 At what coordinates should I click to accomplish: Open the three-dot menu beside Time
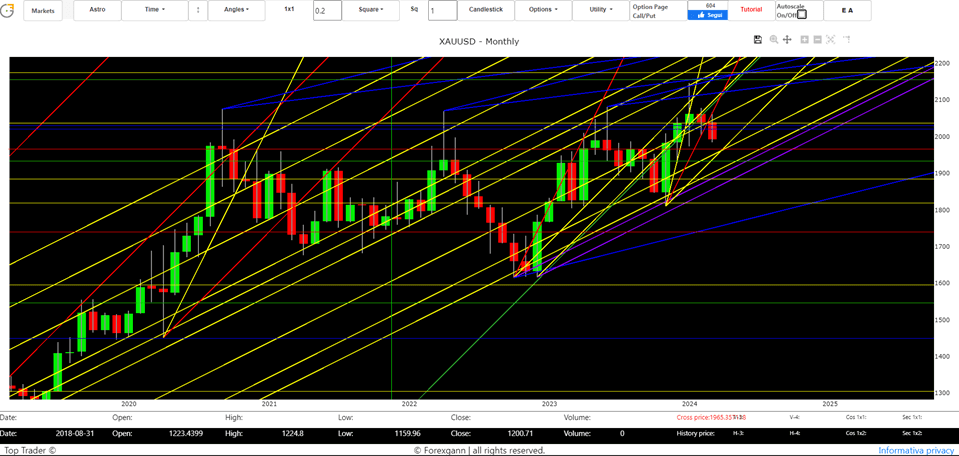click(198, 10)
